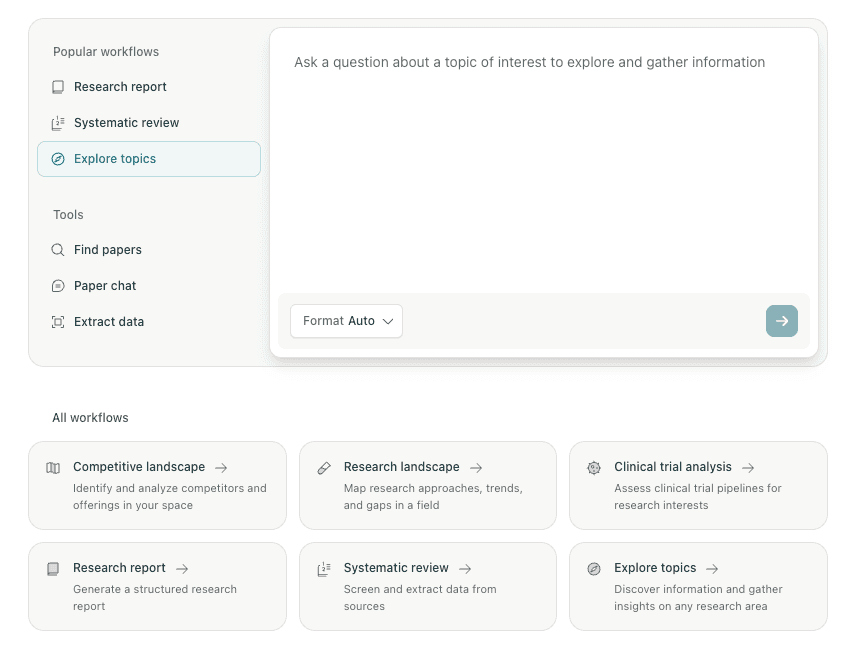
Task: Click the Systematic review card arrow
Action: pyautogui.click(x=465, y=569)
